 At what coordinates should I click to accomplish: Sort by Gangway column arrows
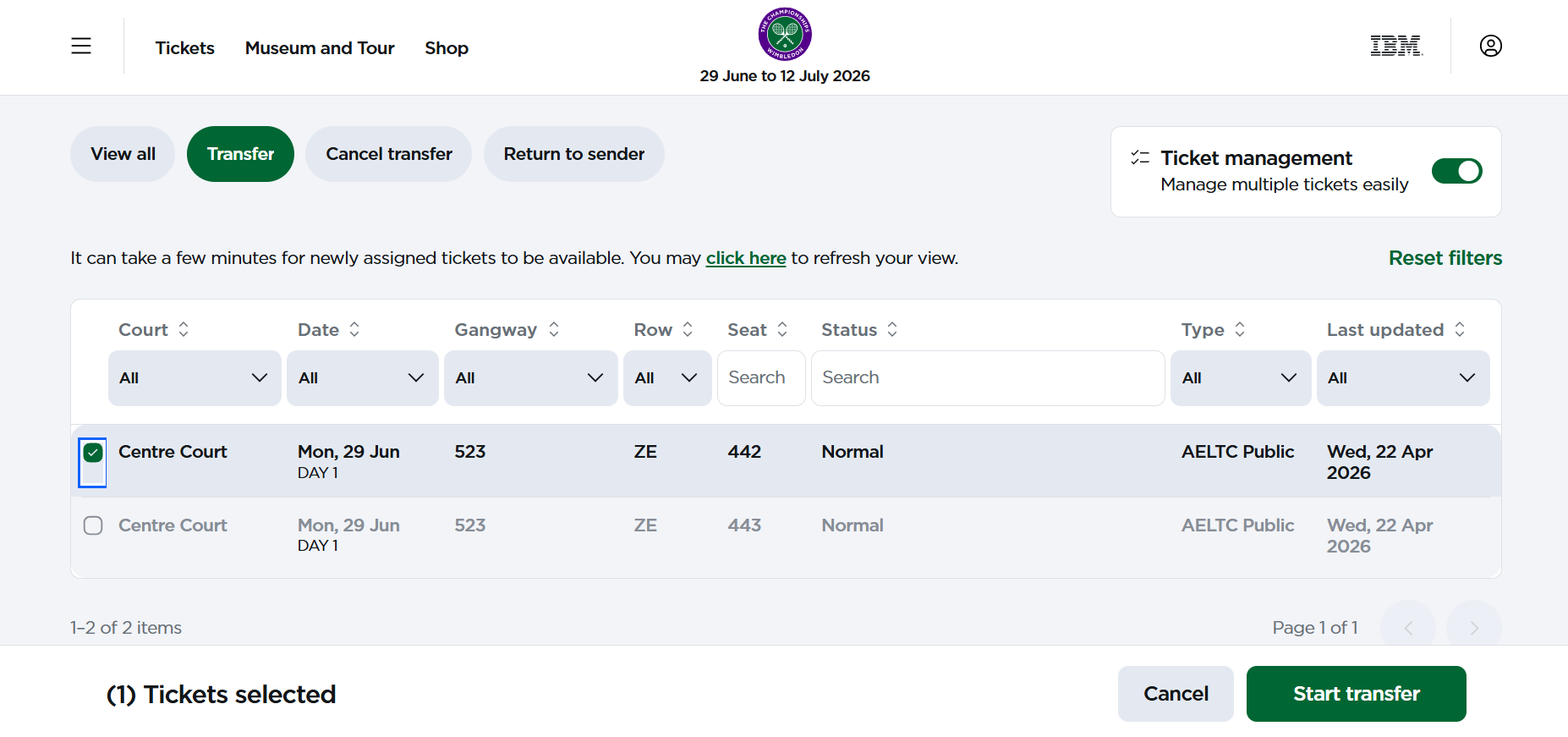click(554, 329)
